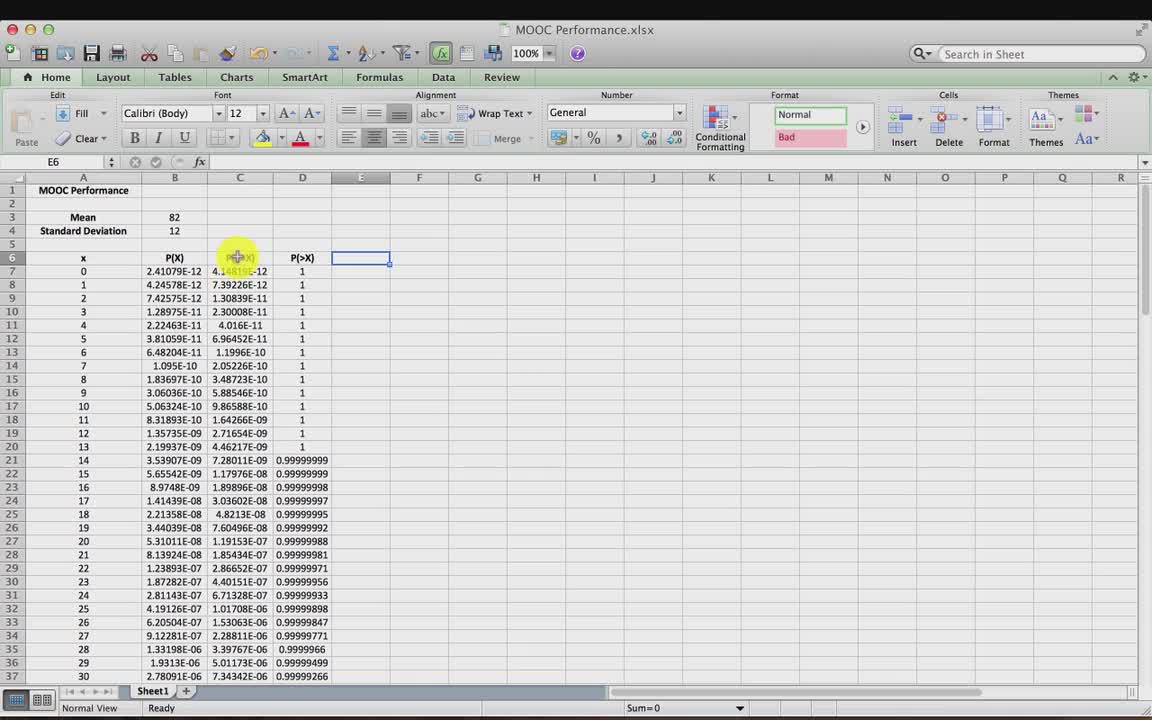Click the Format Painter brush icon
The width and height of the screenshot is (1152, 720).
point(228,54)
